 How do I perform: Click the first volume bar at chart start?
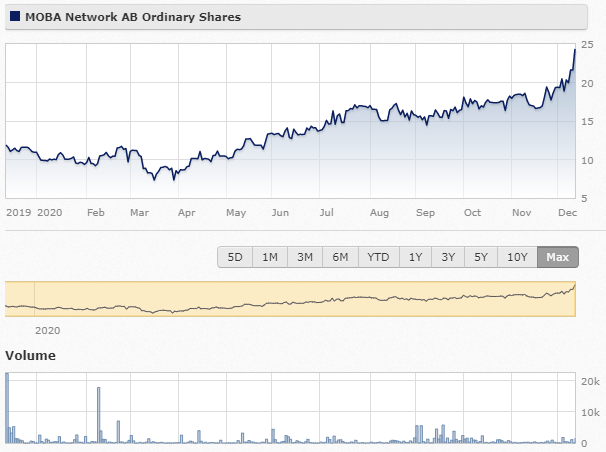(7, 408)
